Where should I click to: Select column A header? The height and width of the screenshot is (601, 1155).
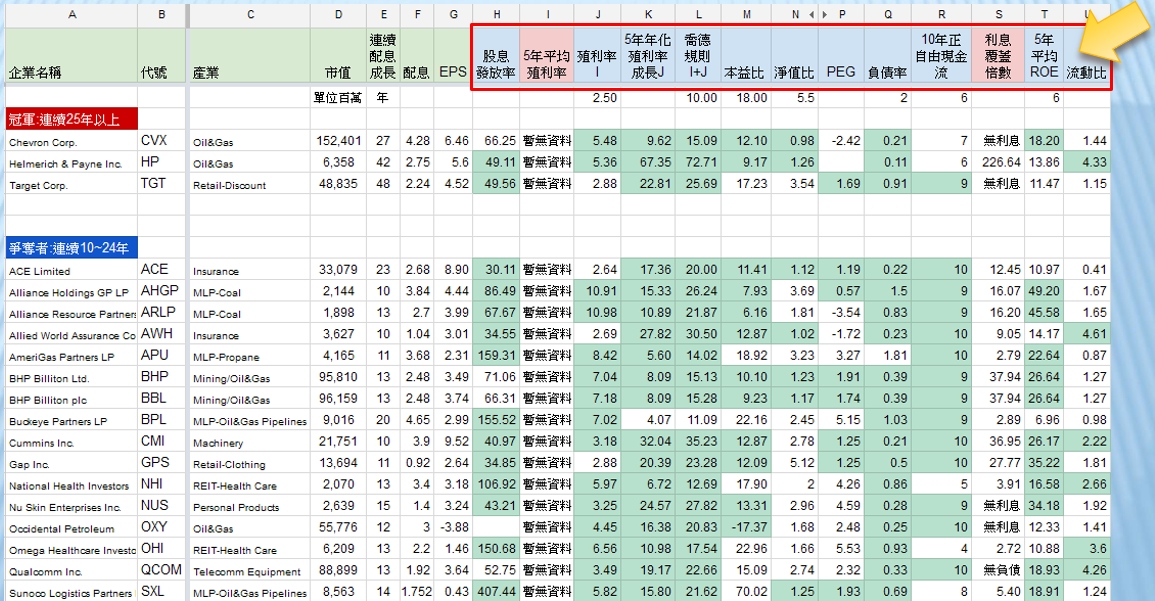click(71, 14)
